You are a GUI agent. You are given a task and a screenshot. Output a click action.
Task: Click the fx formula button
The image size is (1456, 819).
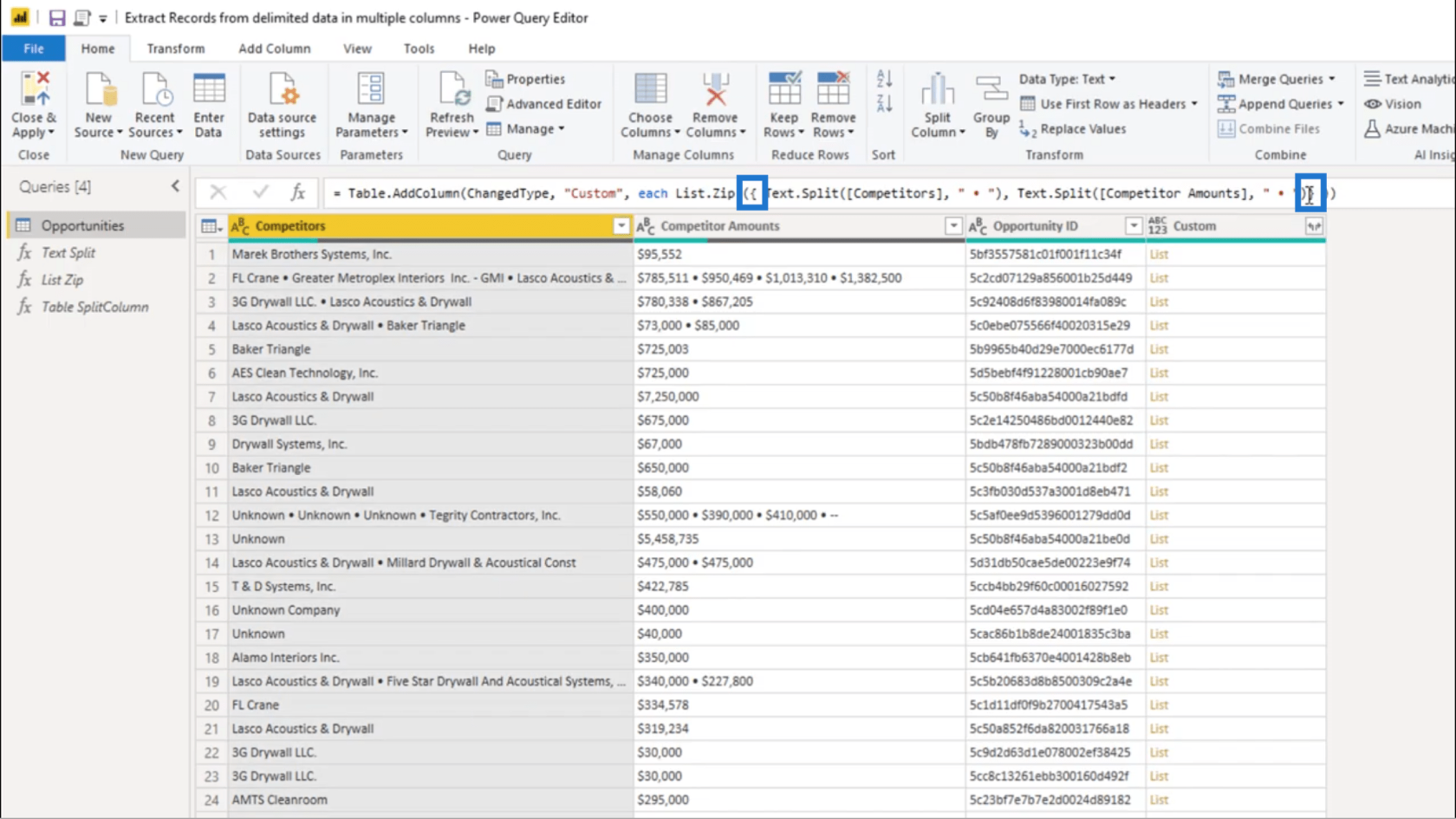pos(297,192)
